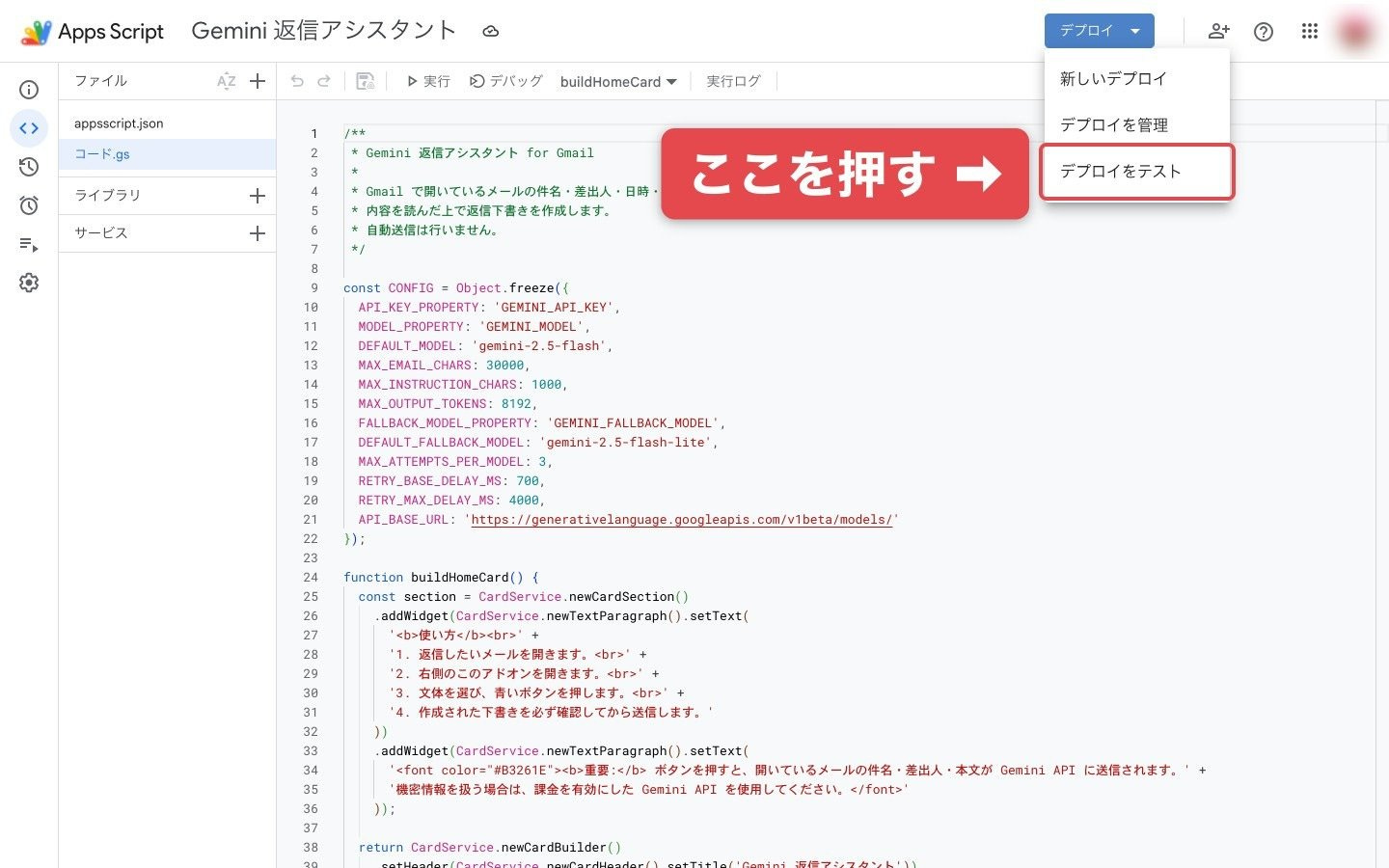Open the 実行ログ execution log
The image size is (1389, 868).
point(733,81)
